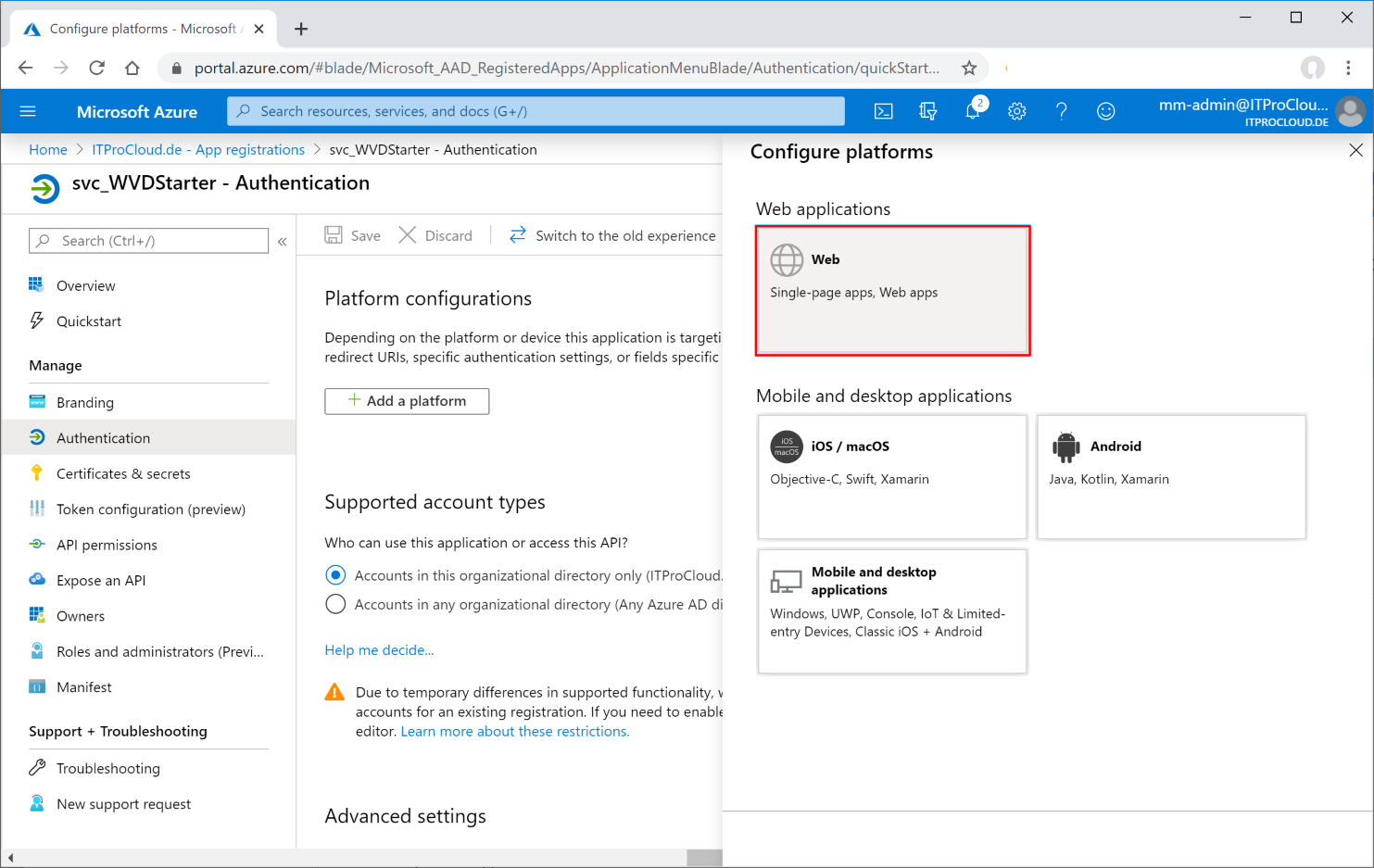This screenshot has width=1374, height=868.
Task: Open the Chrome three-dot menu
Action: pyautogui.click(x=1348, y=68)
